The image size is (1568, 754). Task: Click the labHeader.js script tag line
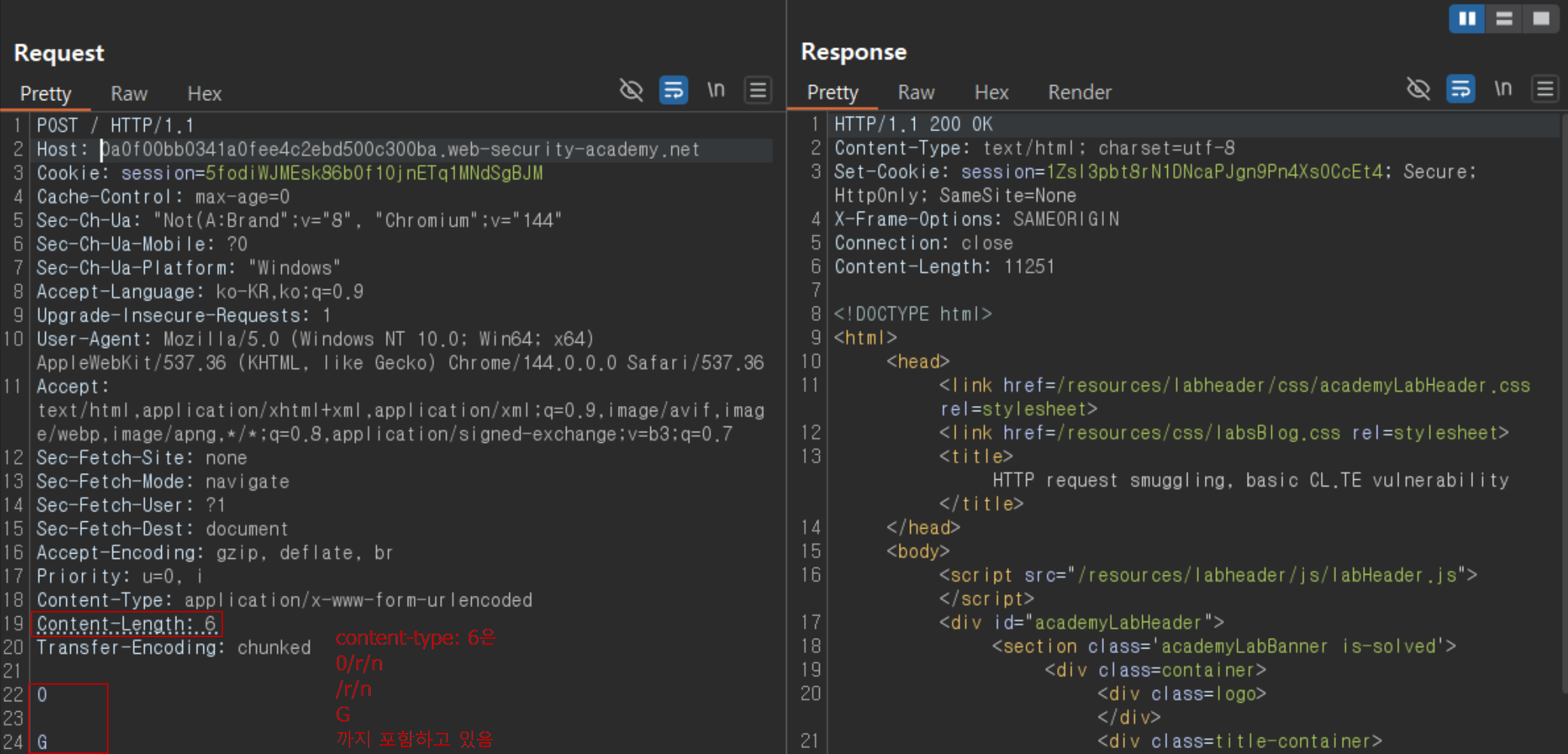(1208, 575)
